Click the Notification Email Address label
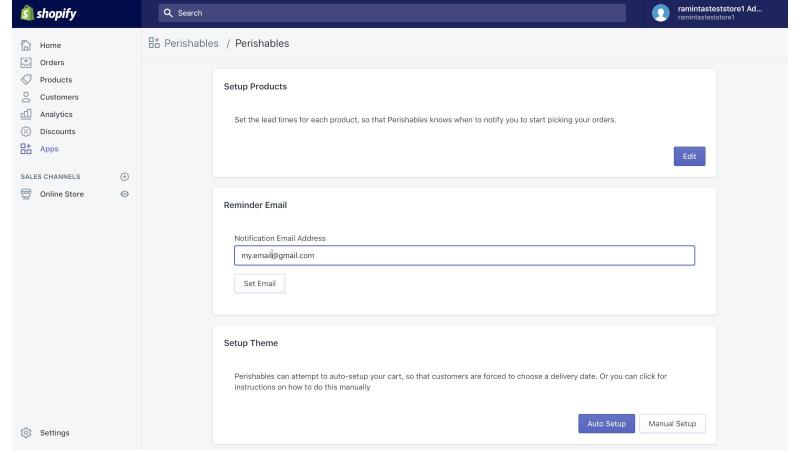 pos(280,238)
